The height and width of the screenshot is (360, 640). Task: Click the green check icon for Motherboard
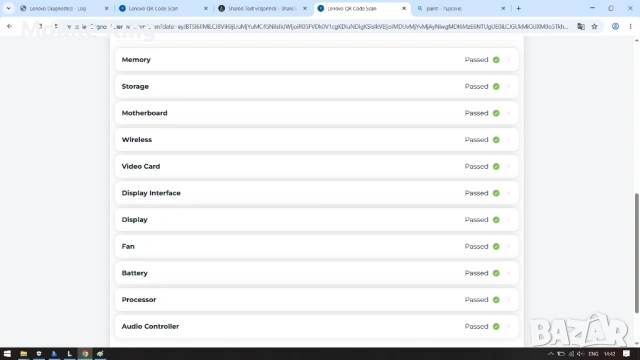[x=496, y=113]
